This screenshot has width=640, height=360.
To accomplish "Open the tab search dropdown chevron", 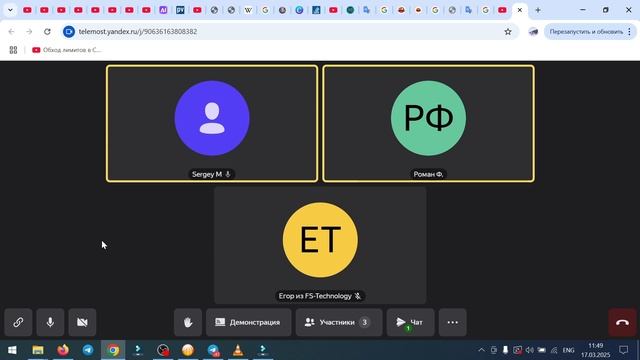I will point(10,10).
